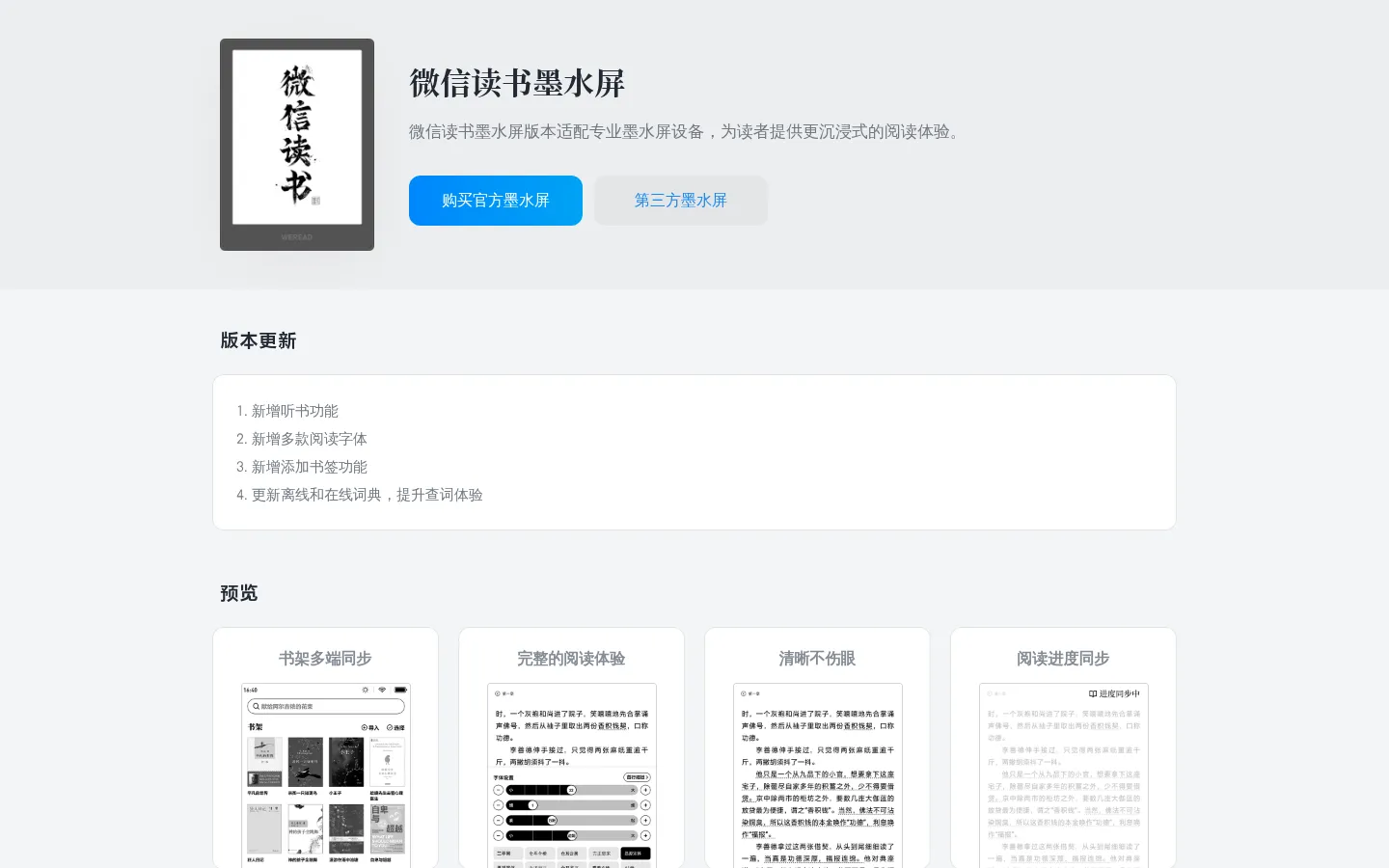1389x868 pixels.
Task: Click the 阅读进度同步 card title
Action: (x=1063, y=659)
